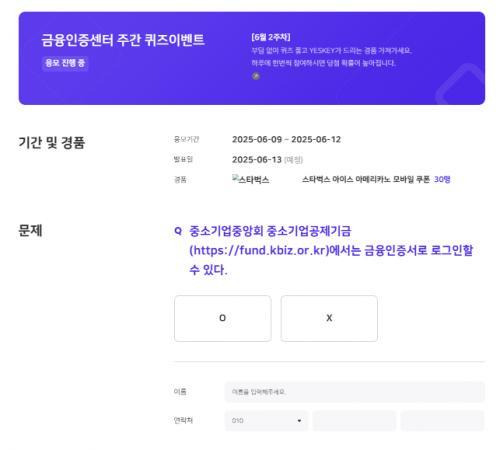Select the X answer box
Image resolution: width=500 pixels, height=450 pixels.
coord(329,318)
